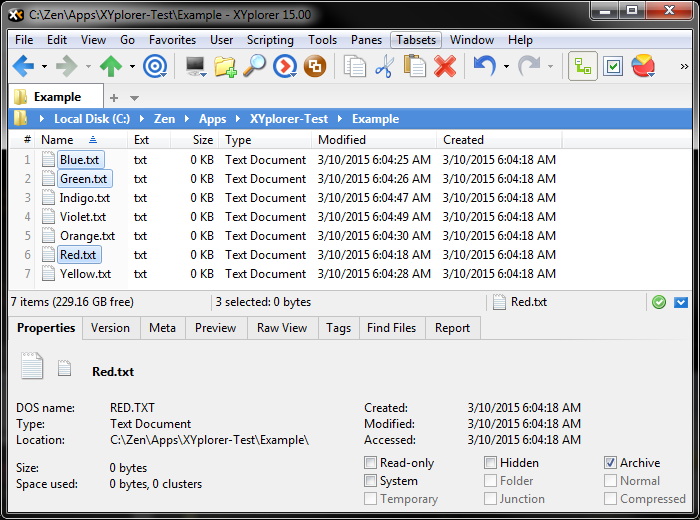
Task: Open the Scripting menu
Action: pos(270,40)
